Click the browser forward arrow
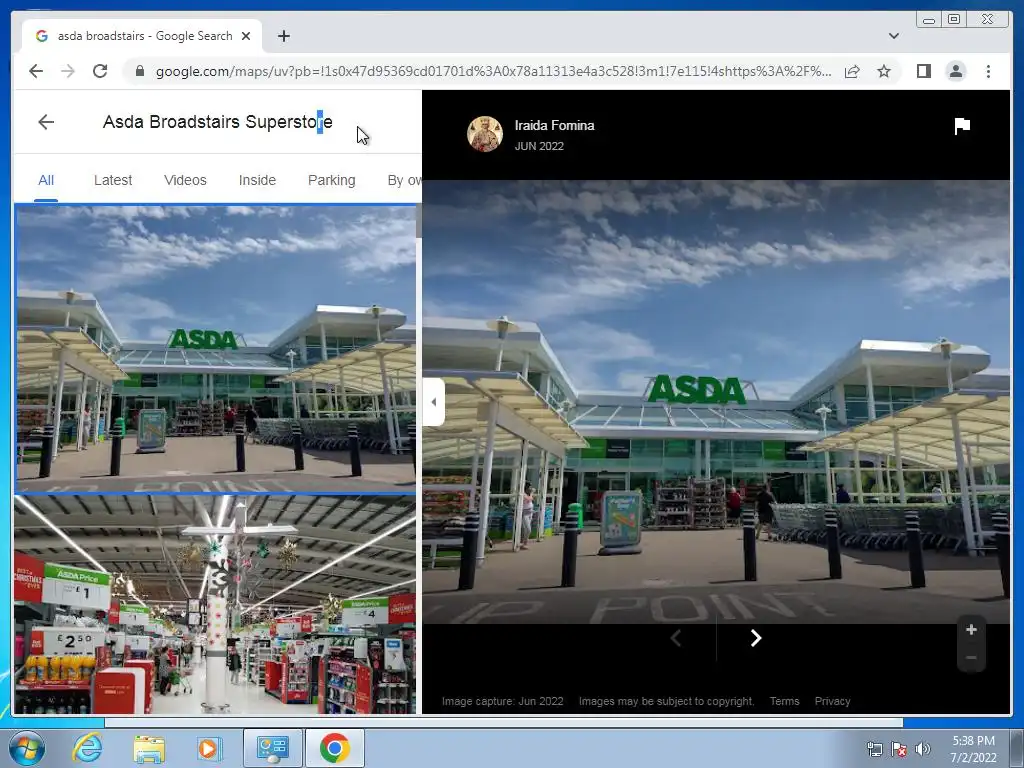This screenshot has width=1024, height=768. point(68,71)
